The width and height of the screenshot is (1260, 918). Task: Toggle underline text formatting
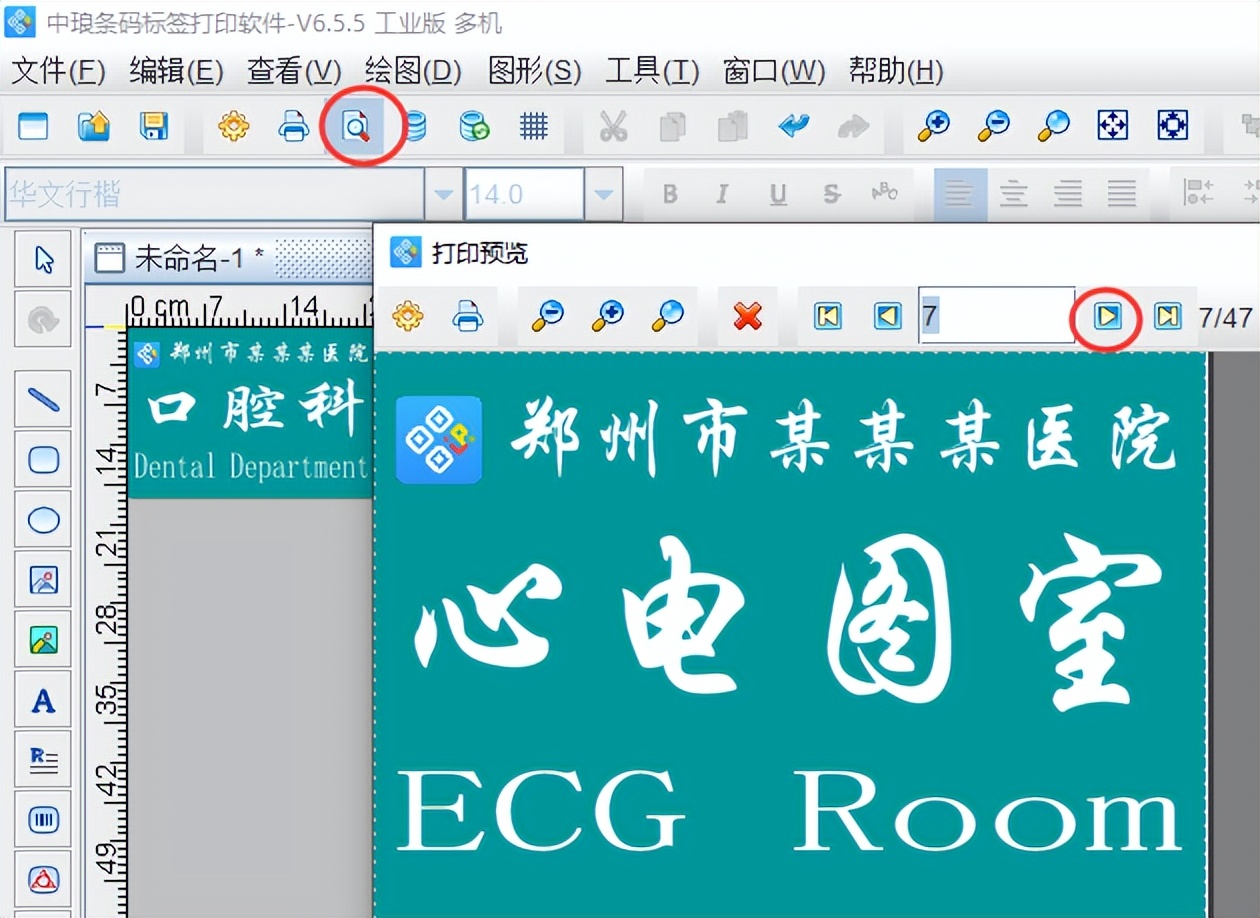click(778, 194)
